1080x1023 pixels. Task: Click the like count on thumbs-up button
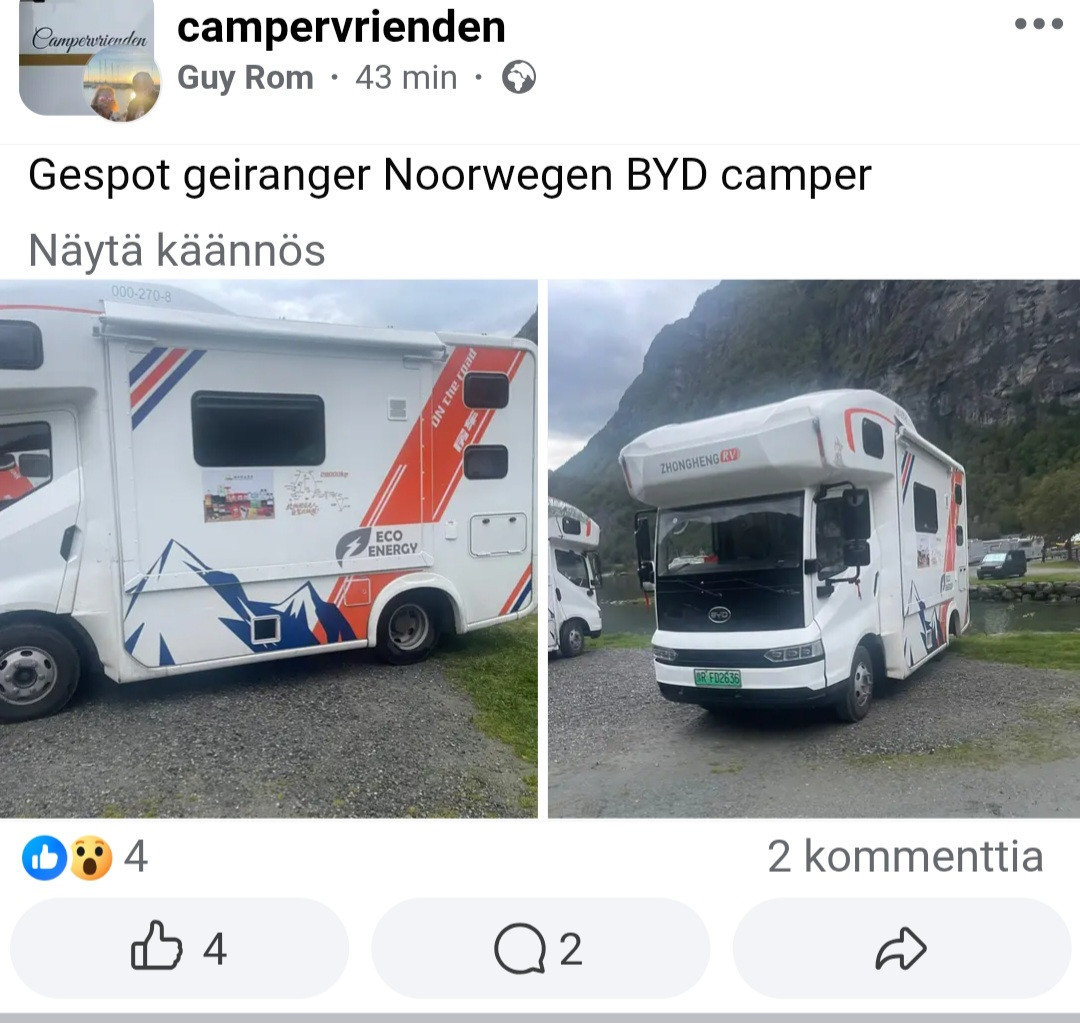[215, 949]
